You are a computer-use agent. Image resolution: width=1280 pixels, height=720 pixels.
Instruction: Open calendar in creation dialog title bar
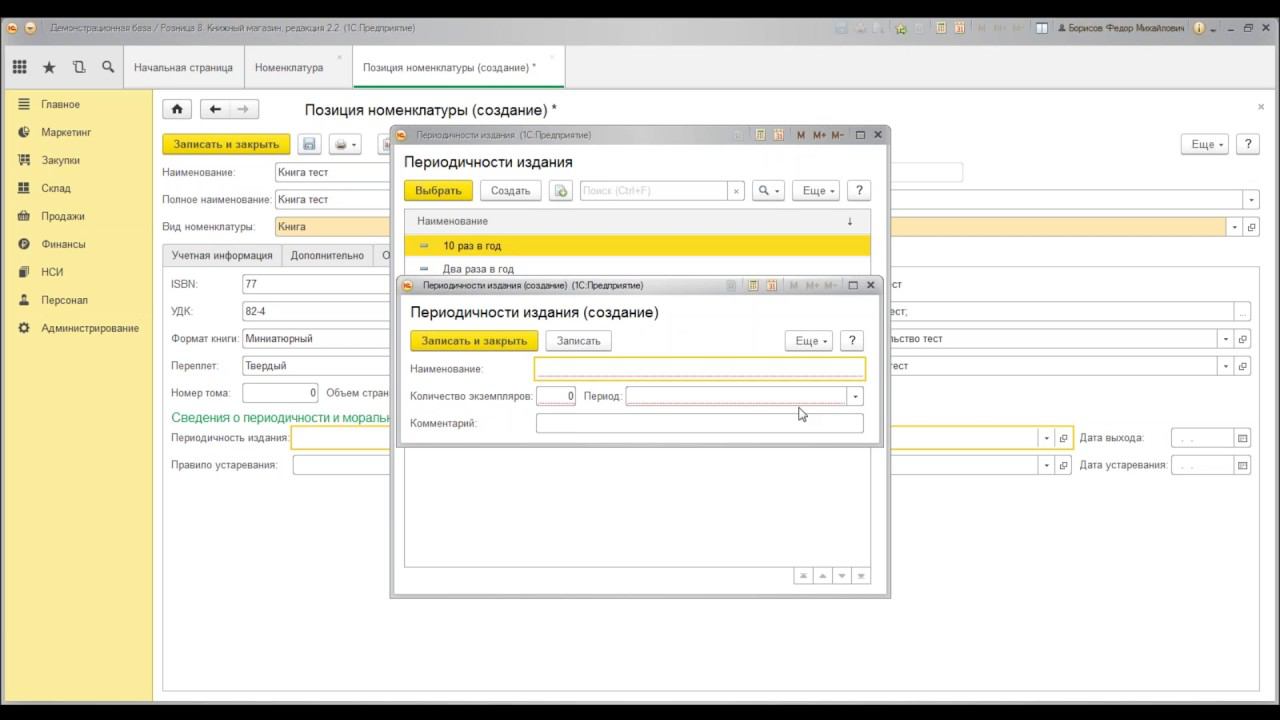tap(772, 285)
